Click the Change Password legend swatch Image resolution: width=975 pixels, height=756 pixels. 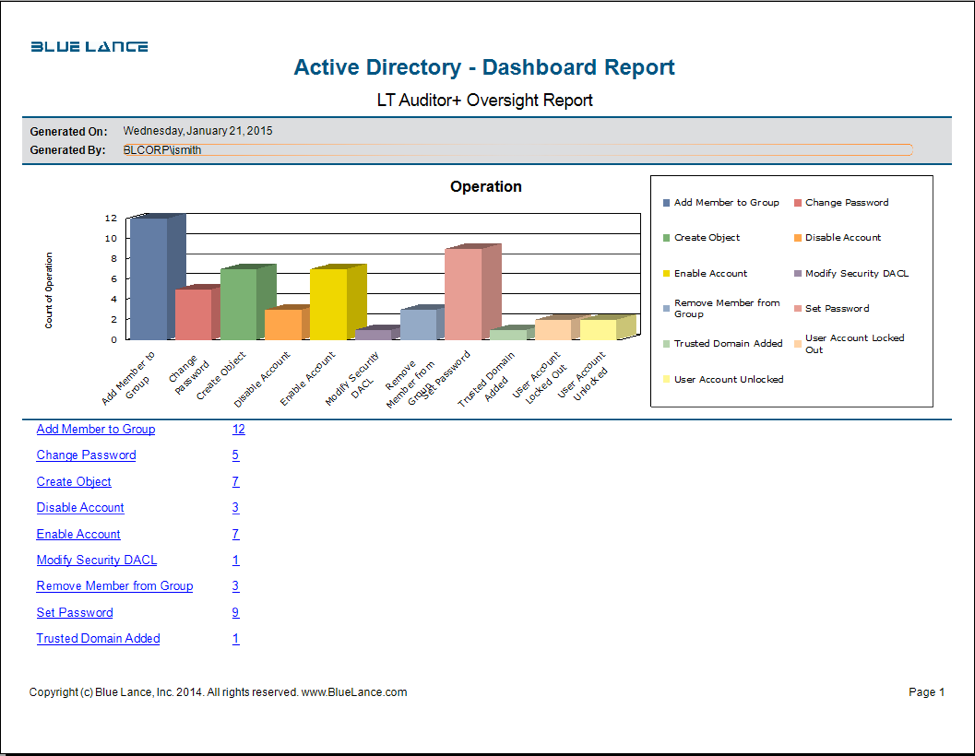click(x=798, y=203)
